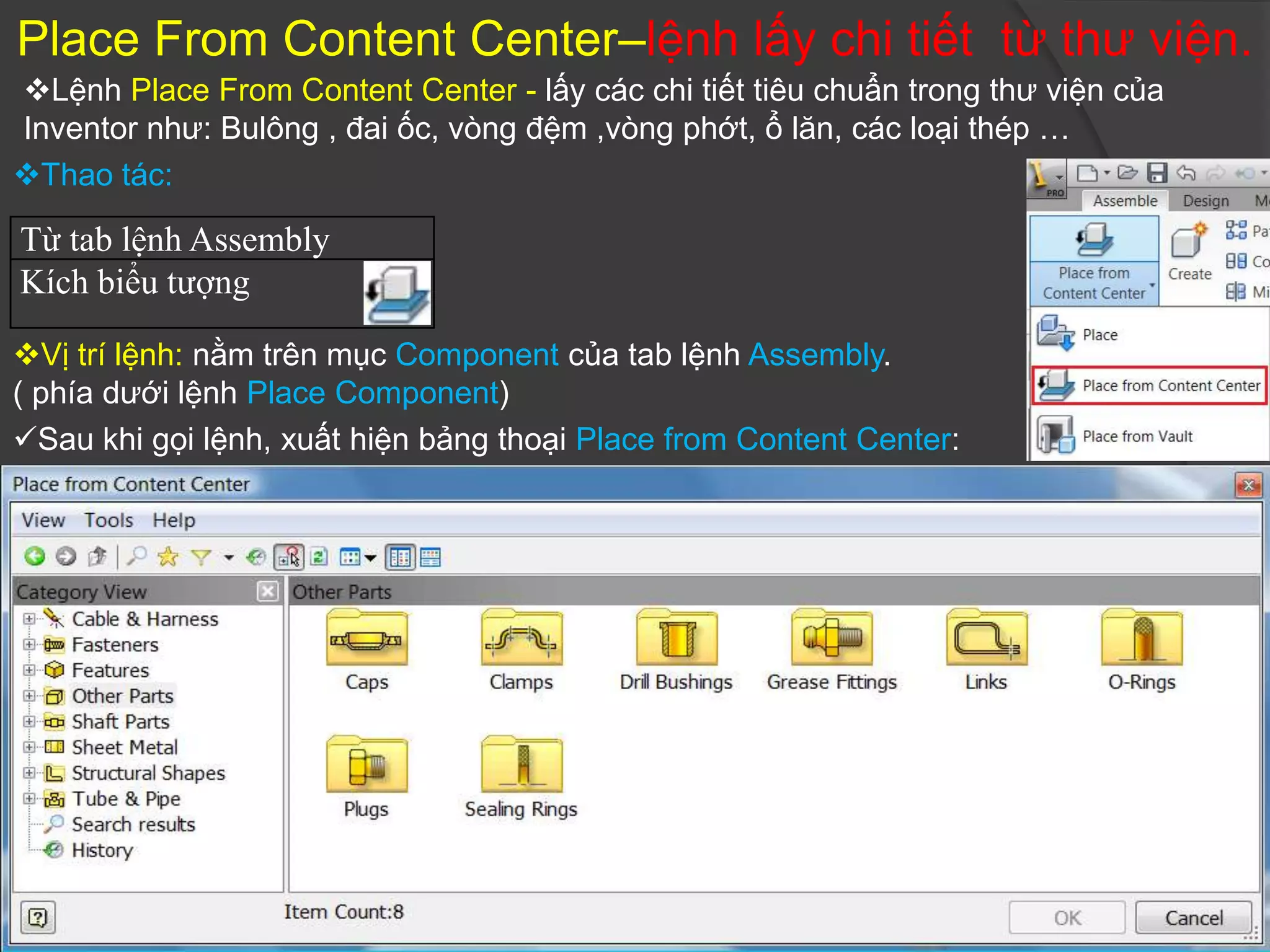Viewport: 1270px width, 952px height.
Task: Open the View menu
Action: [43, 520]
